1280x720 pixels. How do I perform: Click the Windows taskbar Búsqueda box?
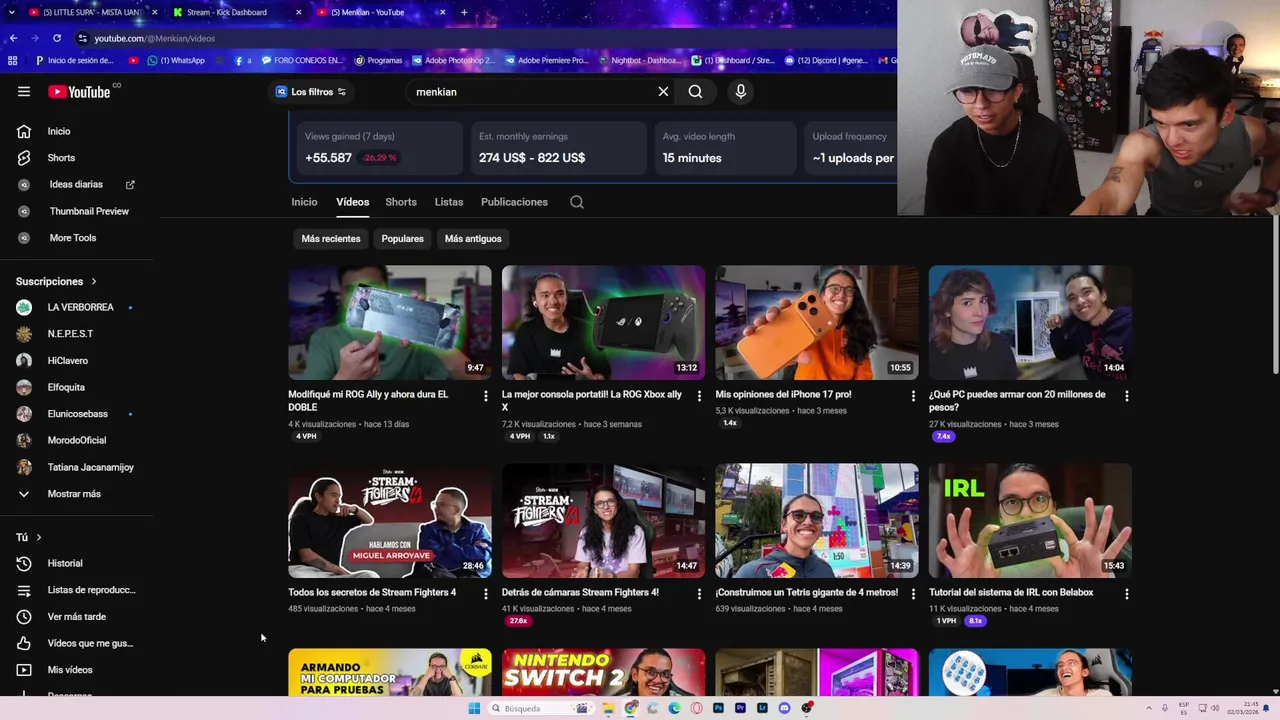tap(540, 708)
